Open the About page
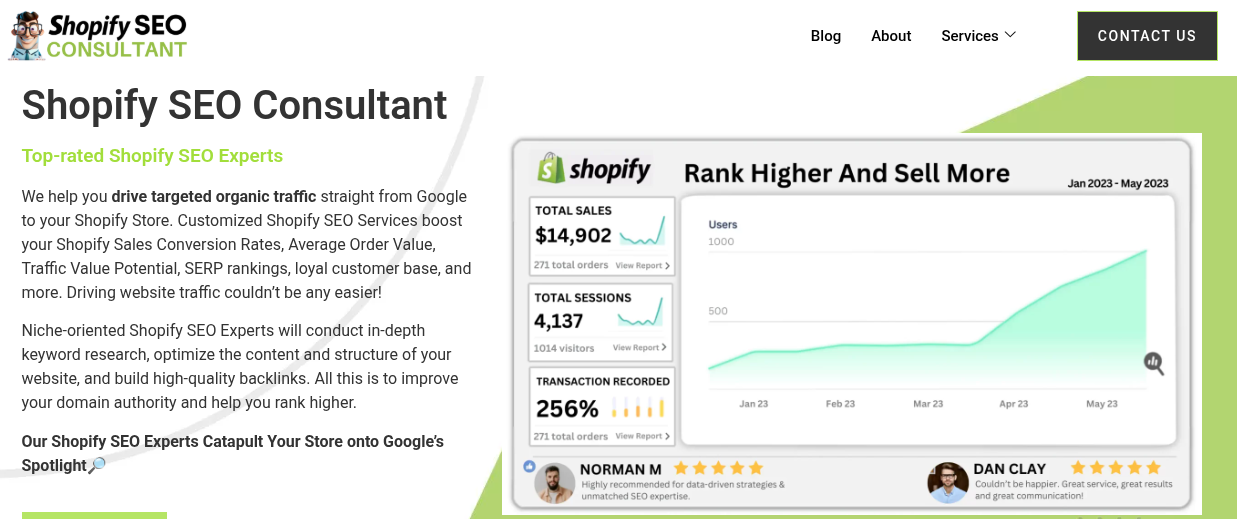Screen dimensions: 1237x519 891,36
